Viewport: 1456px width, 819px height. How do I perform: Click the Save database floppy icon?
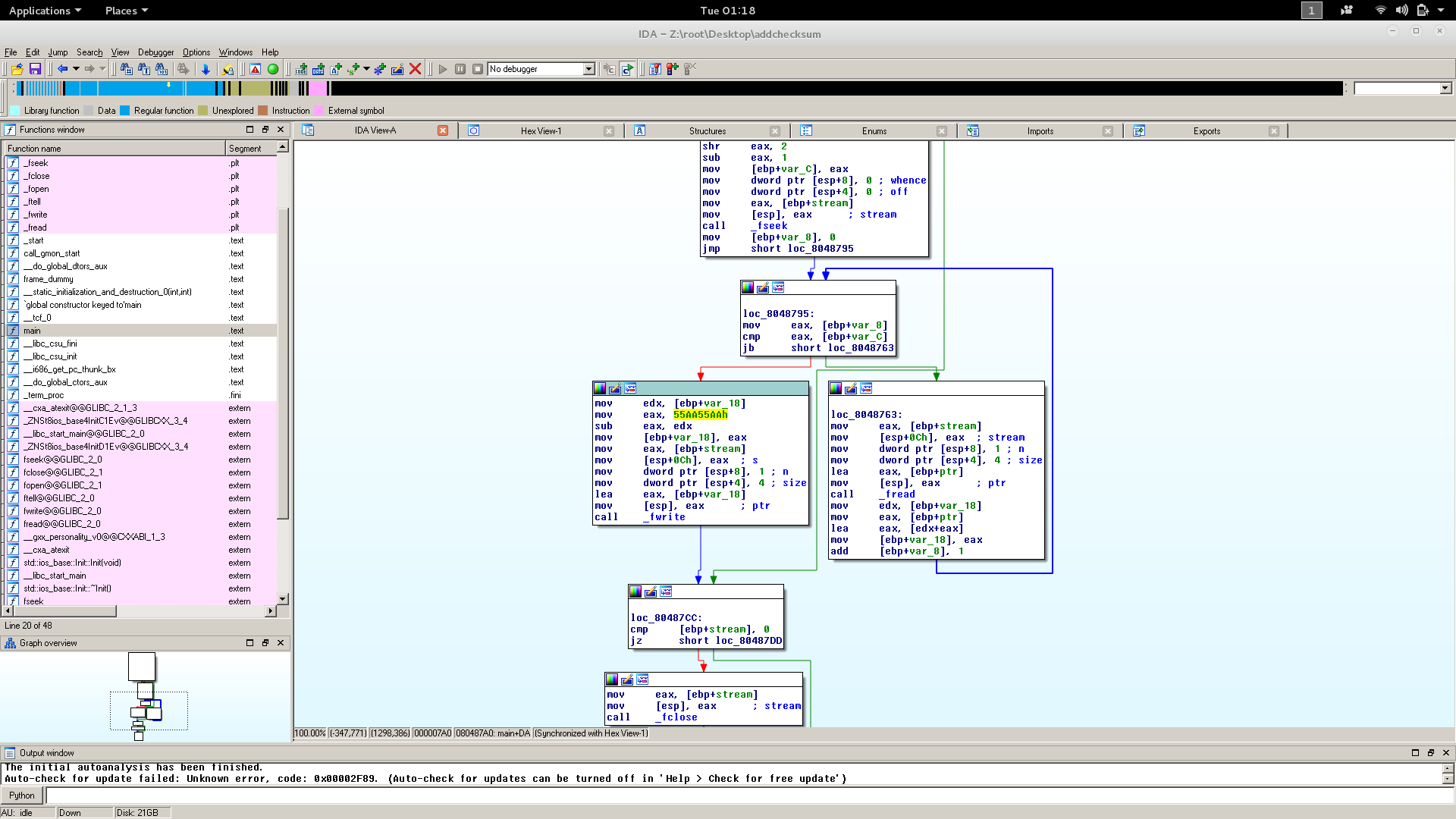35,69
